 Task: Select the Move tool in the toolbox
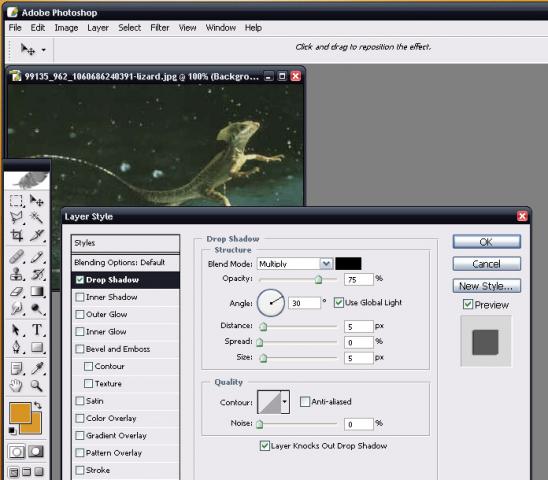click(x=36, y=201)
